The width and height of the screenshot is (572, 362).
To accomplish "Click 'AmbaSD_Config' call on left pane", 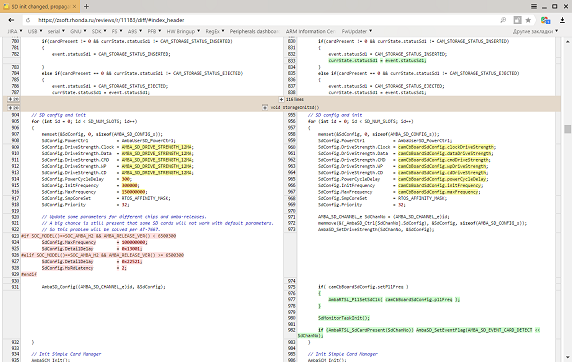I will [104, 287].
